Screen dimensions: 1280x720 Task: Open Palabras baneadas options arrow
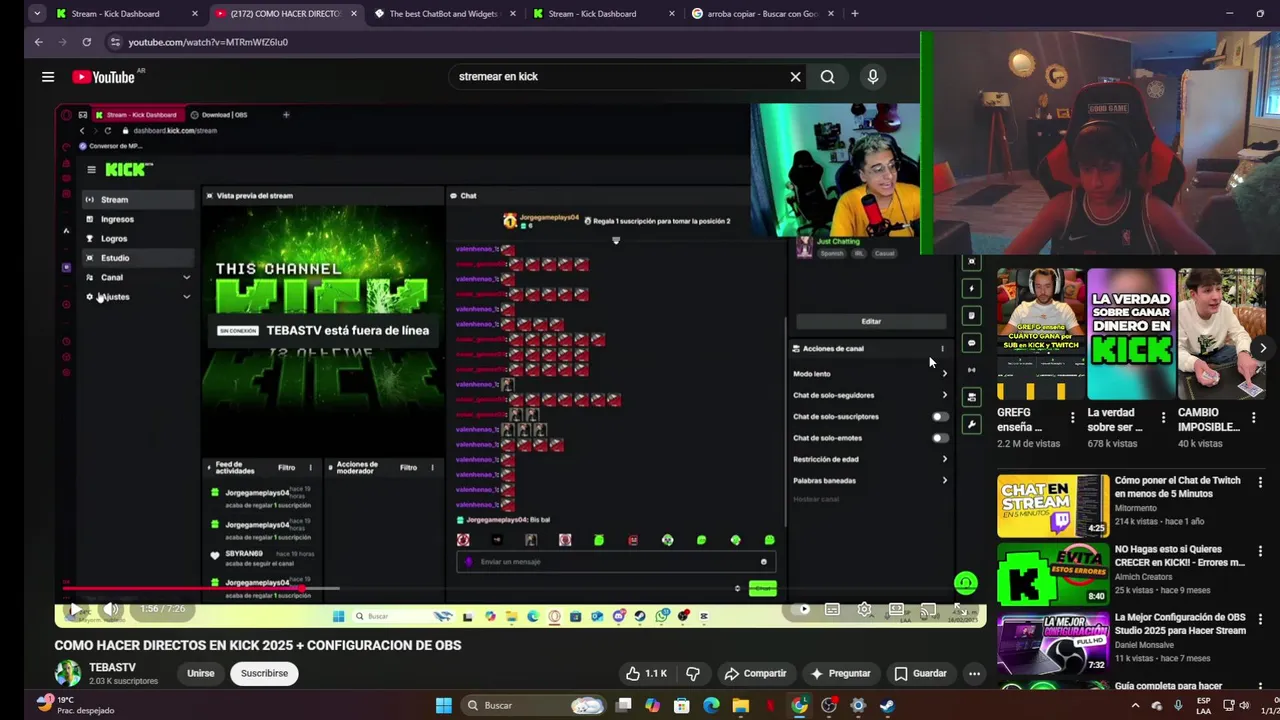point(944,481)
